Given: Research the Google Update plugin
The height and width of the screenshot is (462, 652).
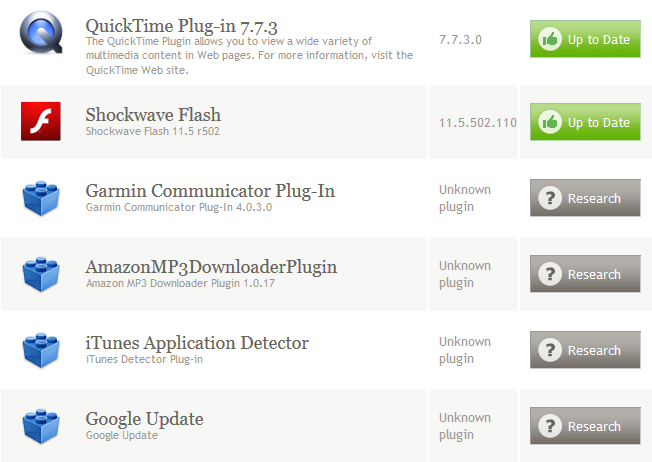Looking at the screenshot, I should [585, 426].
